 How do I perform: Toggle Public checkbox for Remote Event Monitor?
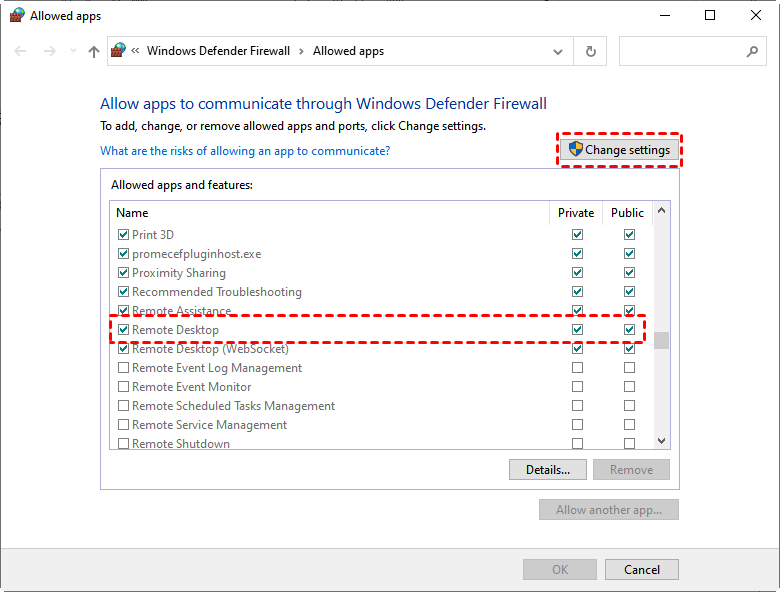click(x=629, y=387)
